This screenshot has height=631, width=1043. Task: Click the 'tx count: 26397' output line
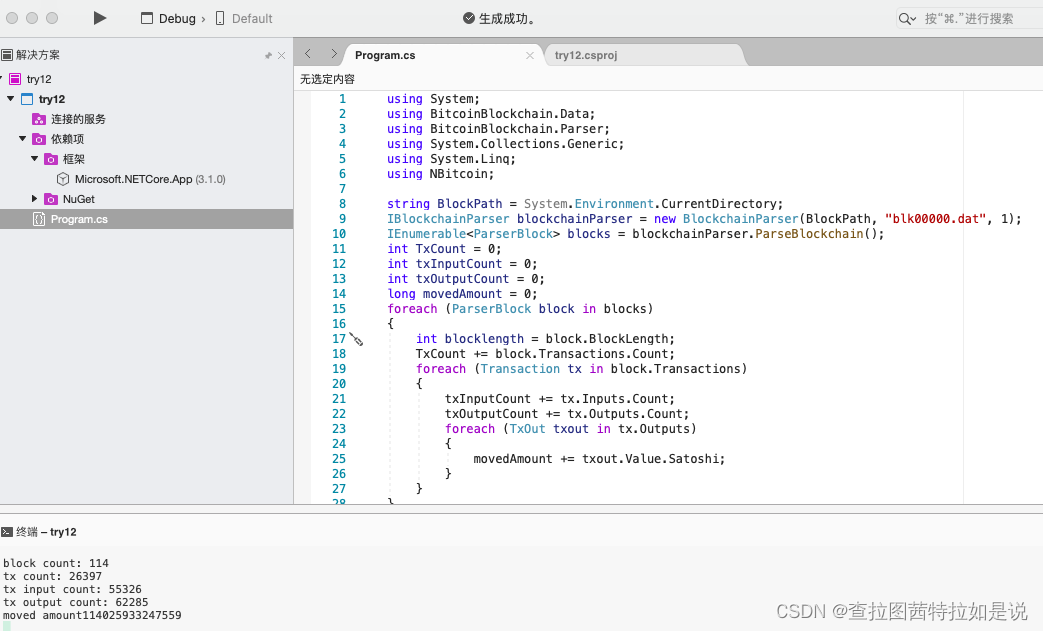tap(53, 576)
